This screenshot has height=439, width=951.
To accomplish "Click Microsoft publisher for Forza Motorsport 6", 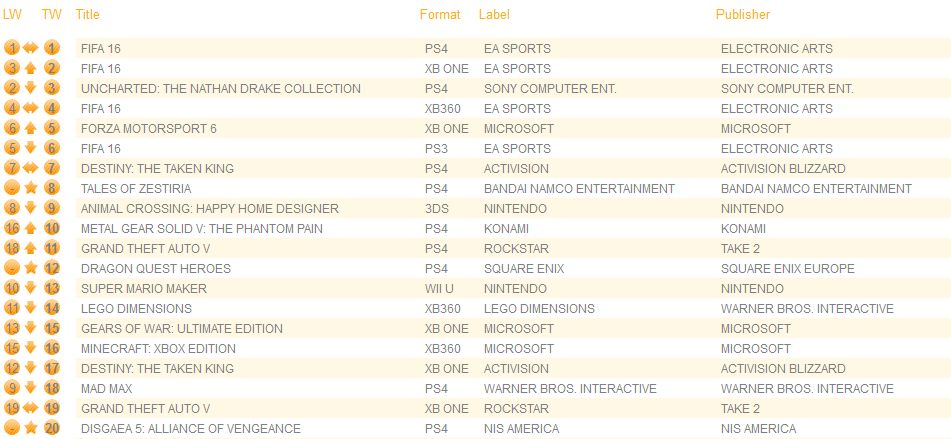I will [x=756, y=129].
